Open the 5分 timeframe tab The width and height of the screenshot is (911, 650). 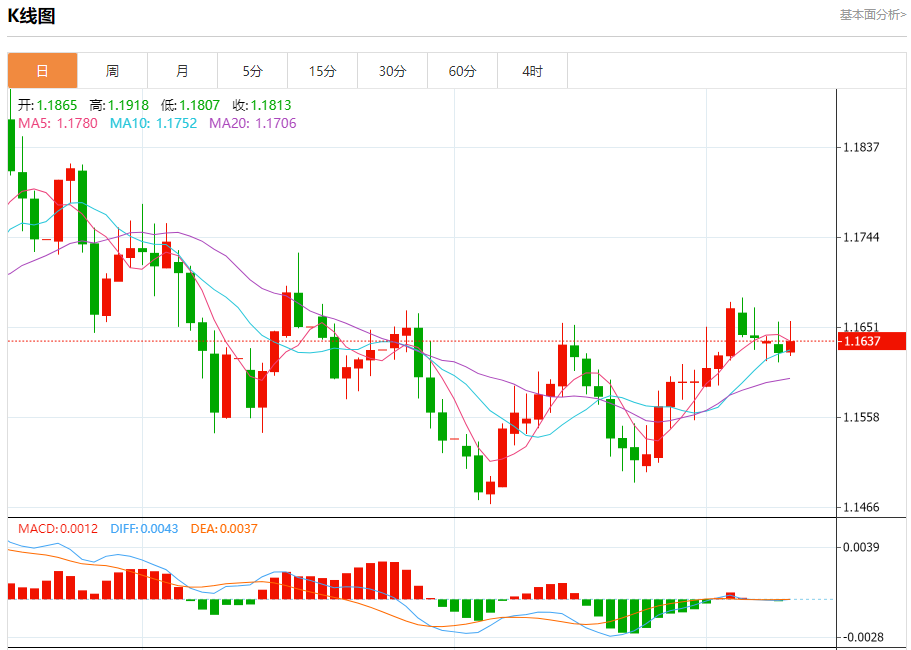pyautogui.click(x=252, y=71)
